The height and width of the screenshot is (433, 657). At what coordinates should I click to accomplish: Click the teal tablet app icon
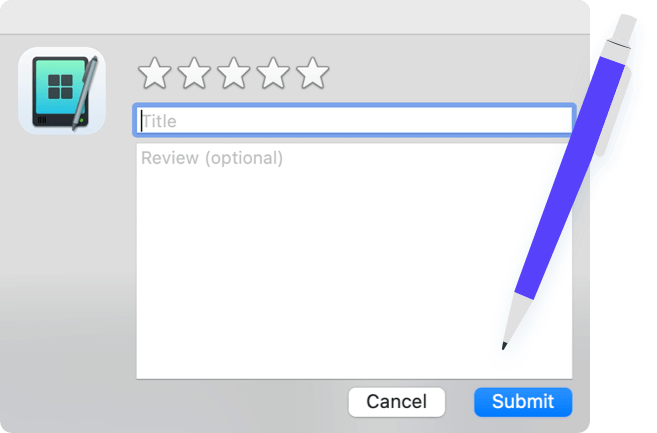pos(61,90)
